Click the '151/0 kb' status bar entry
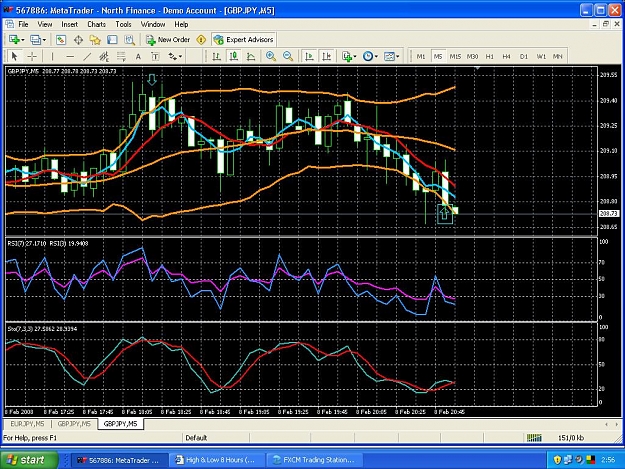Image resolution: width=625 pixels, height=469 pixels. [x=571, y=438]
